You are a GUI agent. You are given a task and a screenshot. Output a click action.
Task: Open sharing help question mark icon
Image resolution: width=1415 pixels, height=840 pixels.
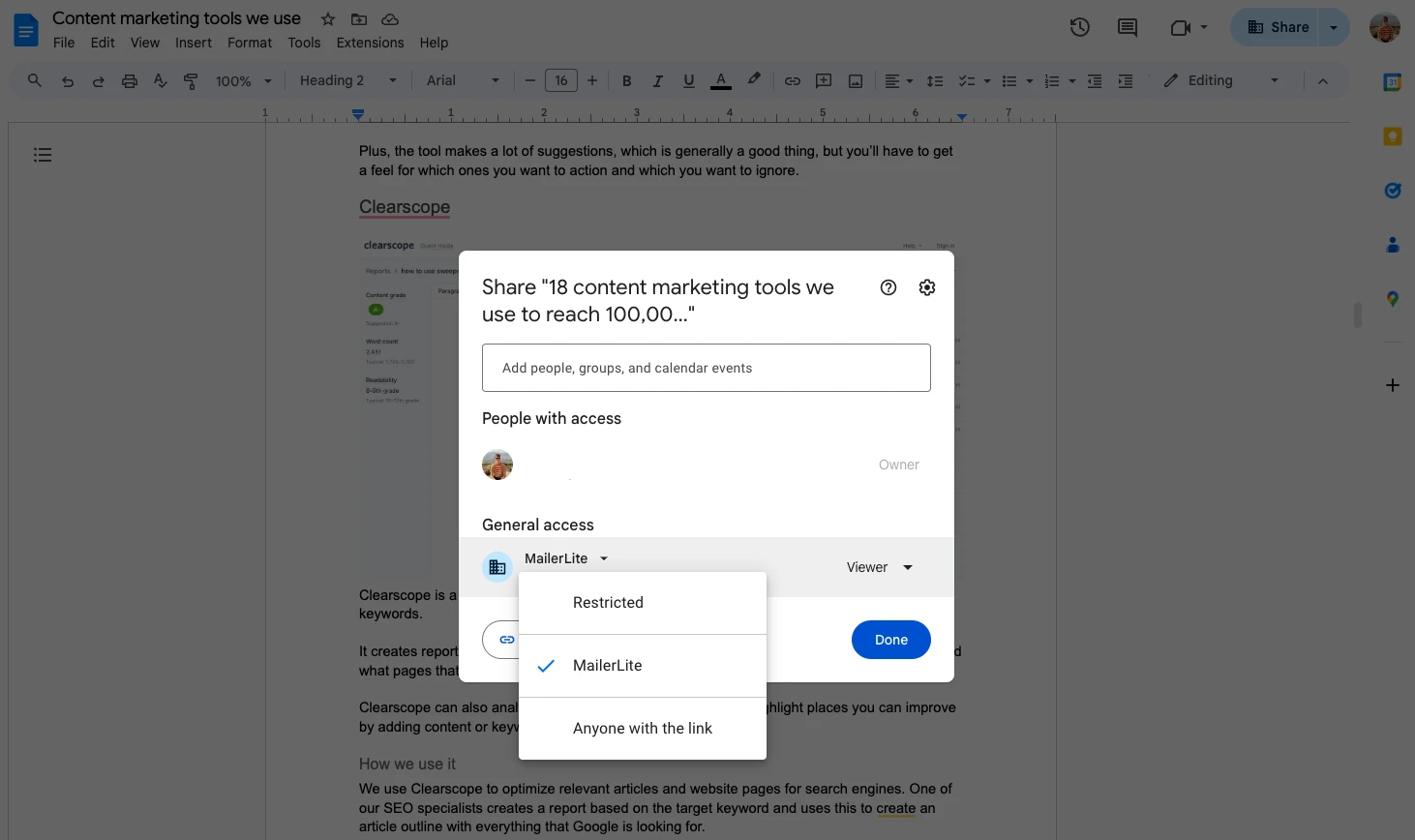click(888, 287)
